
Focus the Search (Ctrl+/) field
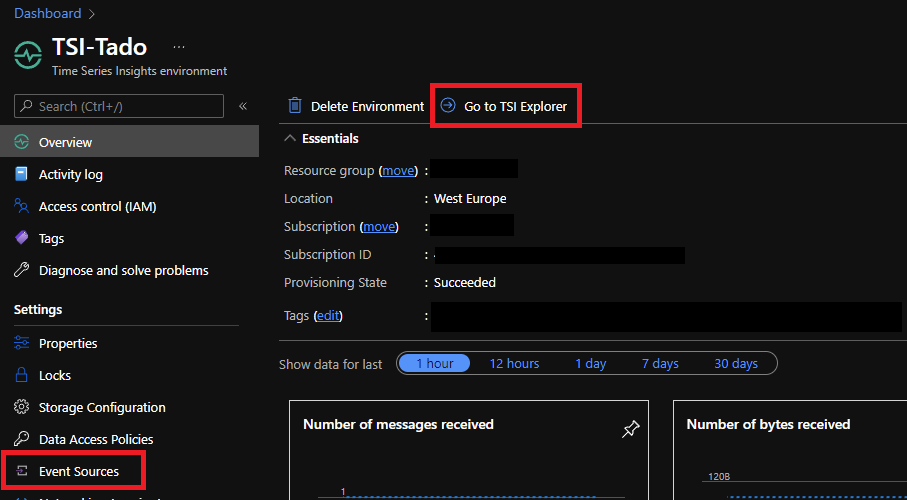tap(119, 106)
